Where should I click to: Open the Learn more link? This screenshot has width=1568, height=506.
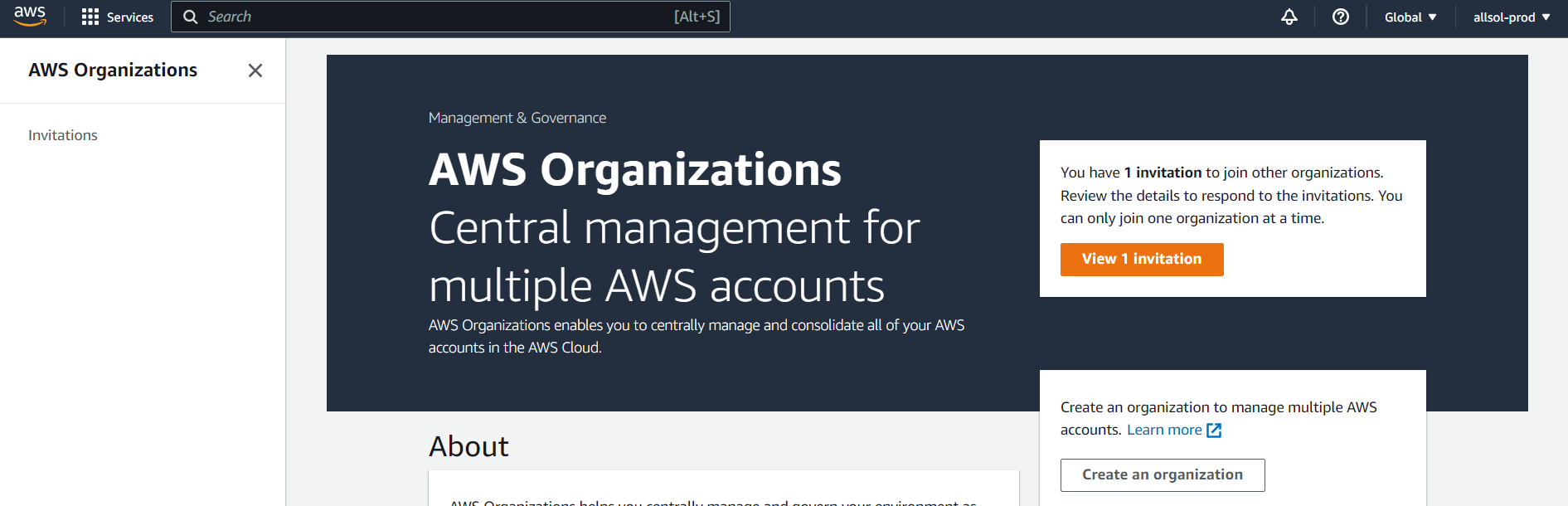[1164, 430]
